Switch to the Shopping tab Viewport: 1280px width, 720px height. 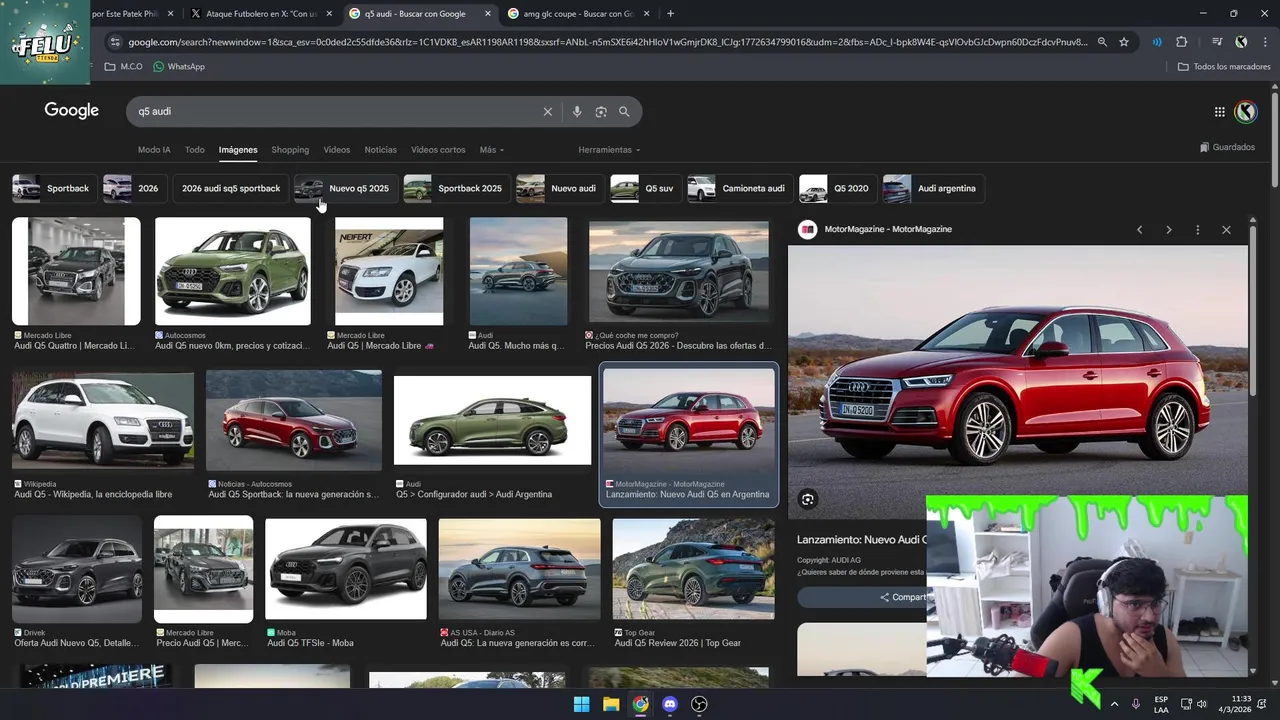(290, 150)
